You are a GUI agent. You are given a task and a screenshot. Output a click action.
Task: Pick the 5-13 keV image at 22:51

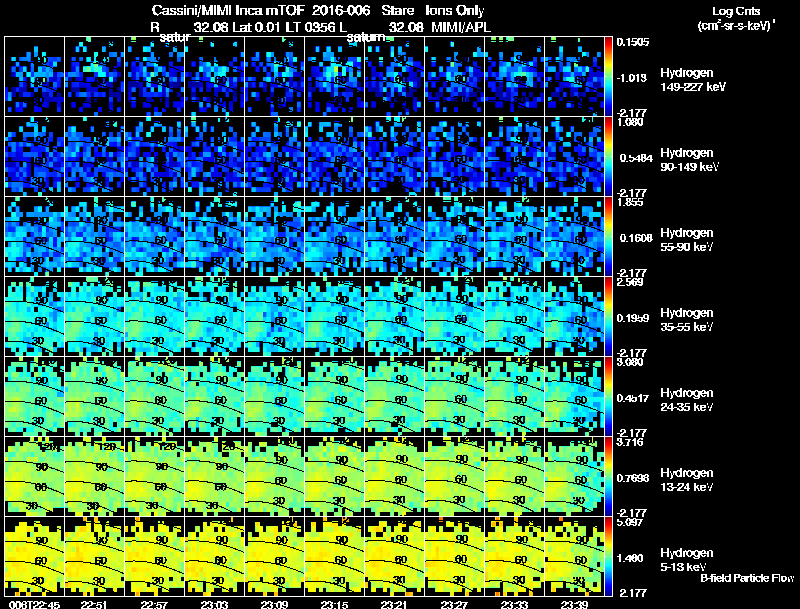tap(94, 556)
